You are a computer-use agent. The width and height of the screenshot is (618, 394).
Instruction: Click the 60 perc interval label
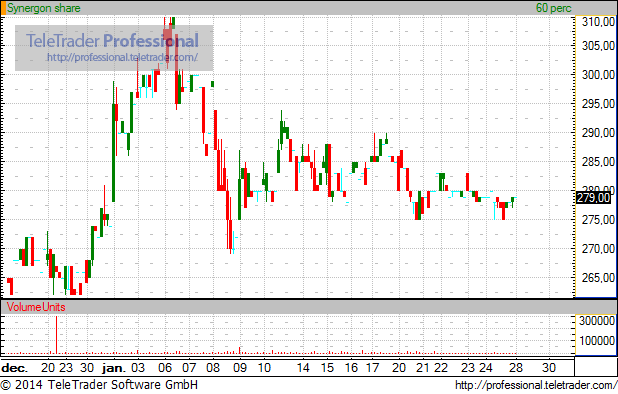coord(553,8)
